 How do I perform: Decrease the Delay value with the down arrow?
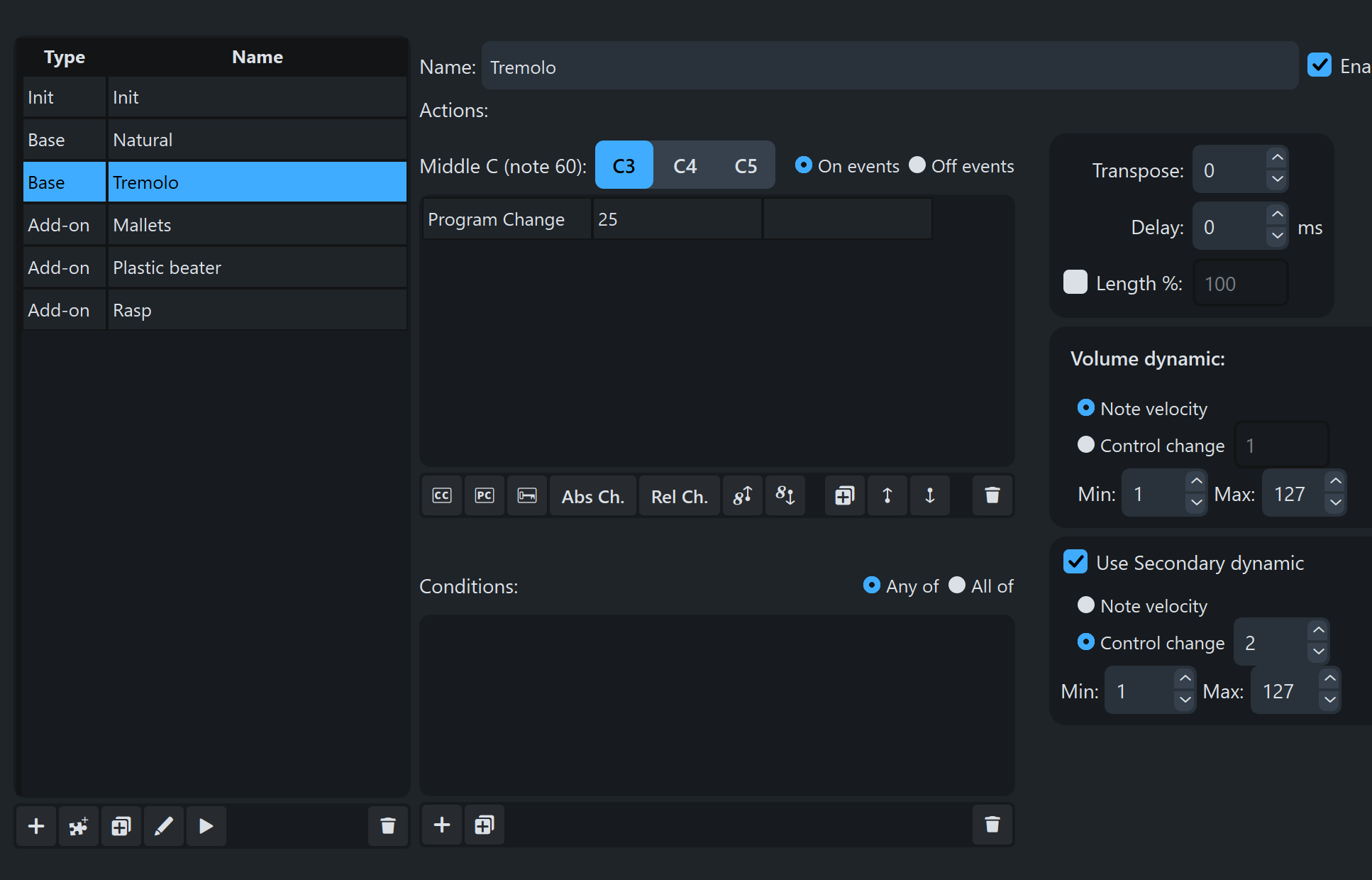tap(1277, 236)
